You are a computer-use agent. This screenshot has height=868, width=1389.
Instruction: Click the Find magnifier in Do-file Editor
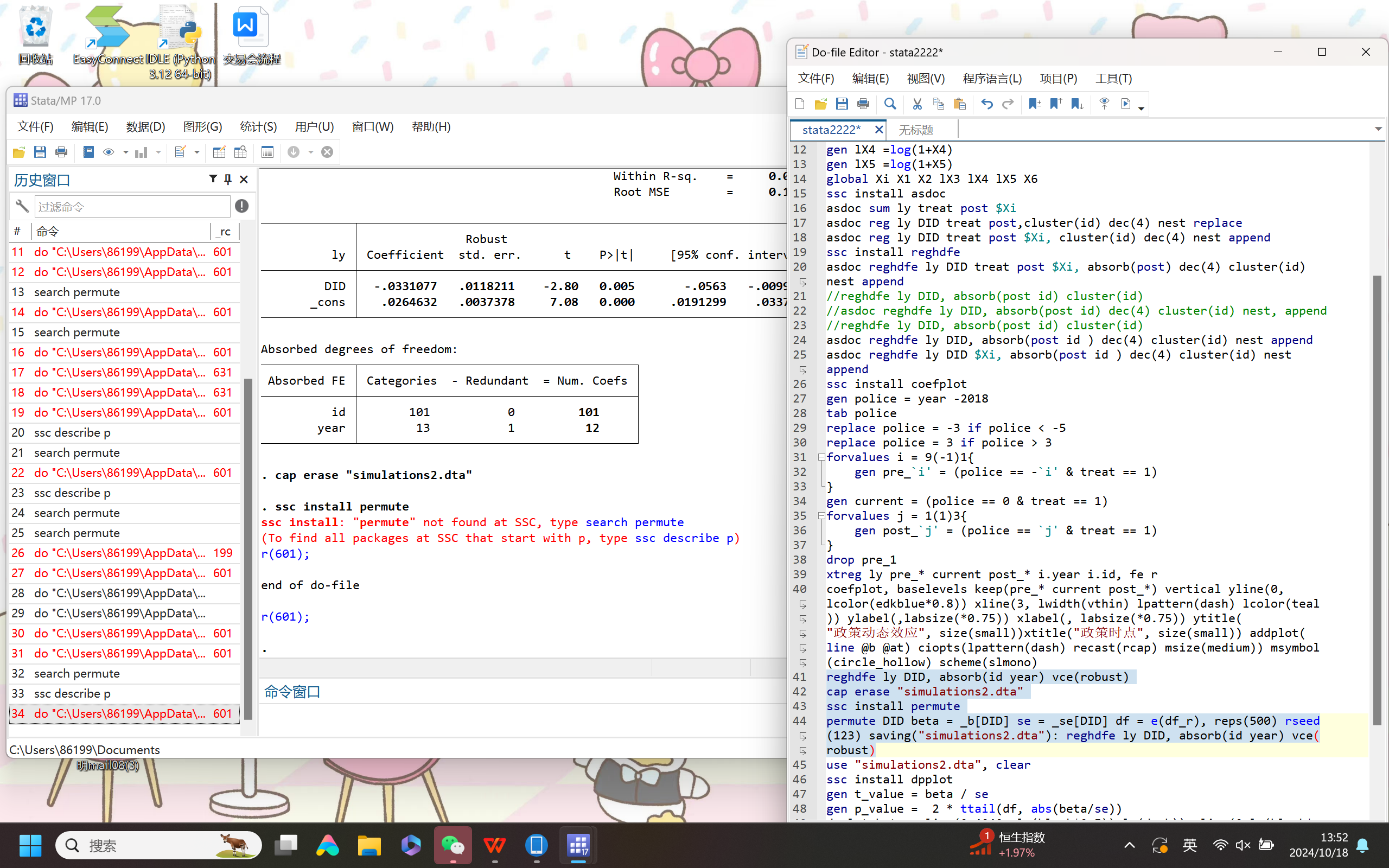click(890, 104)
